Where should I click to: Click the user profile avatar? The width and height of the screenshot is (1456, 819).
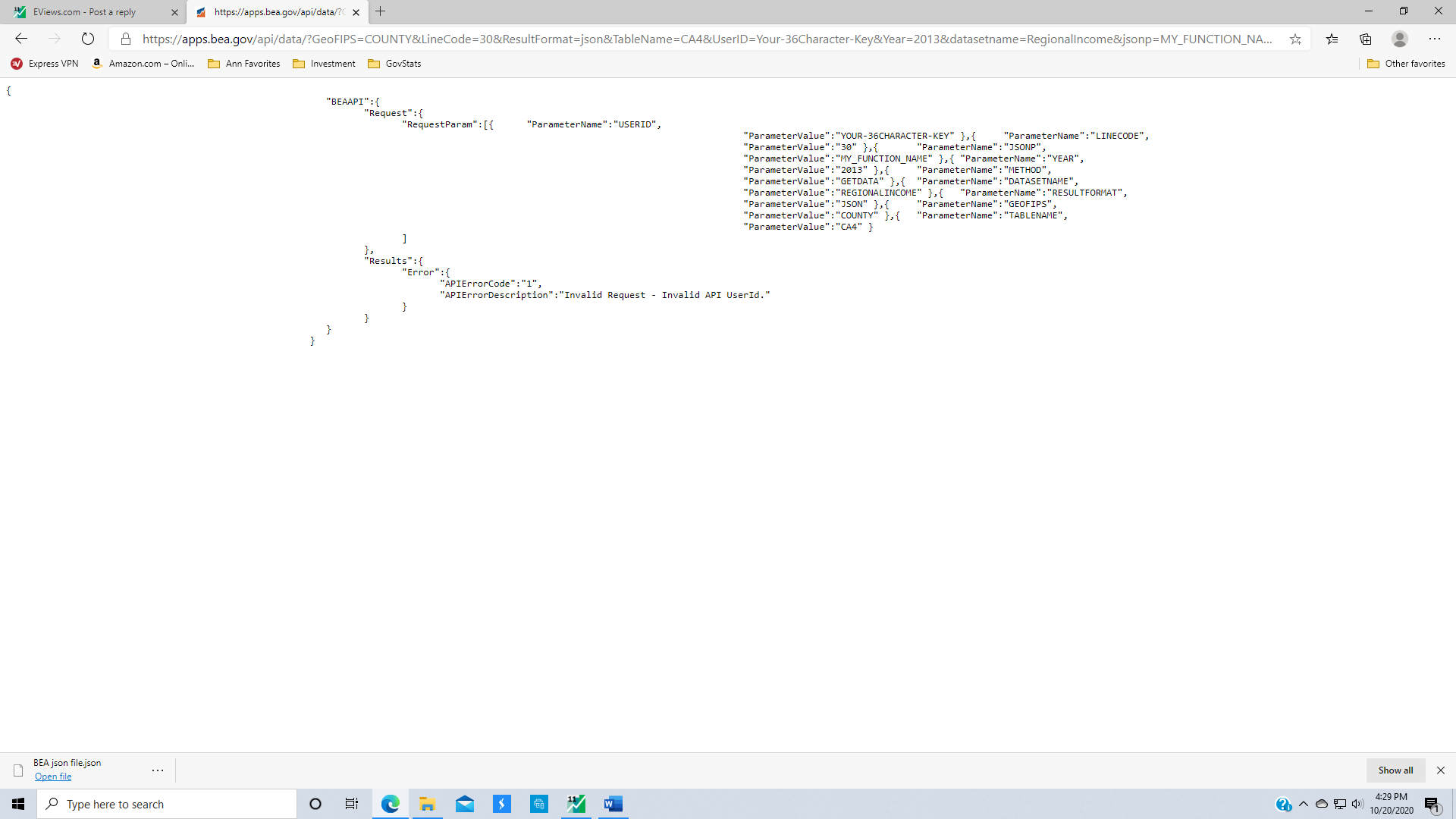1400,39
